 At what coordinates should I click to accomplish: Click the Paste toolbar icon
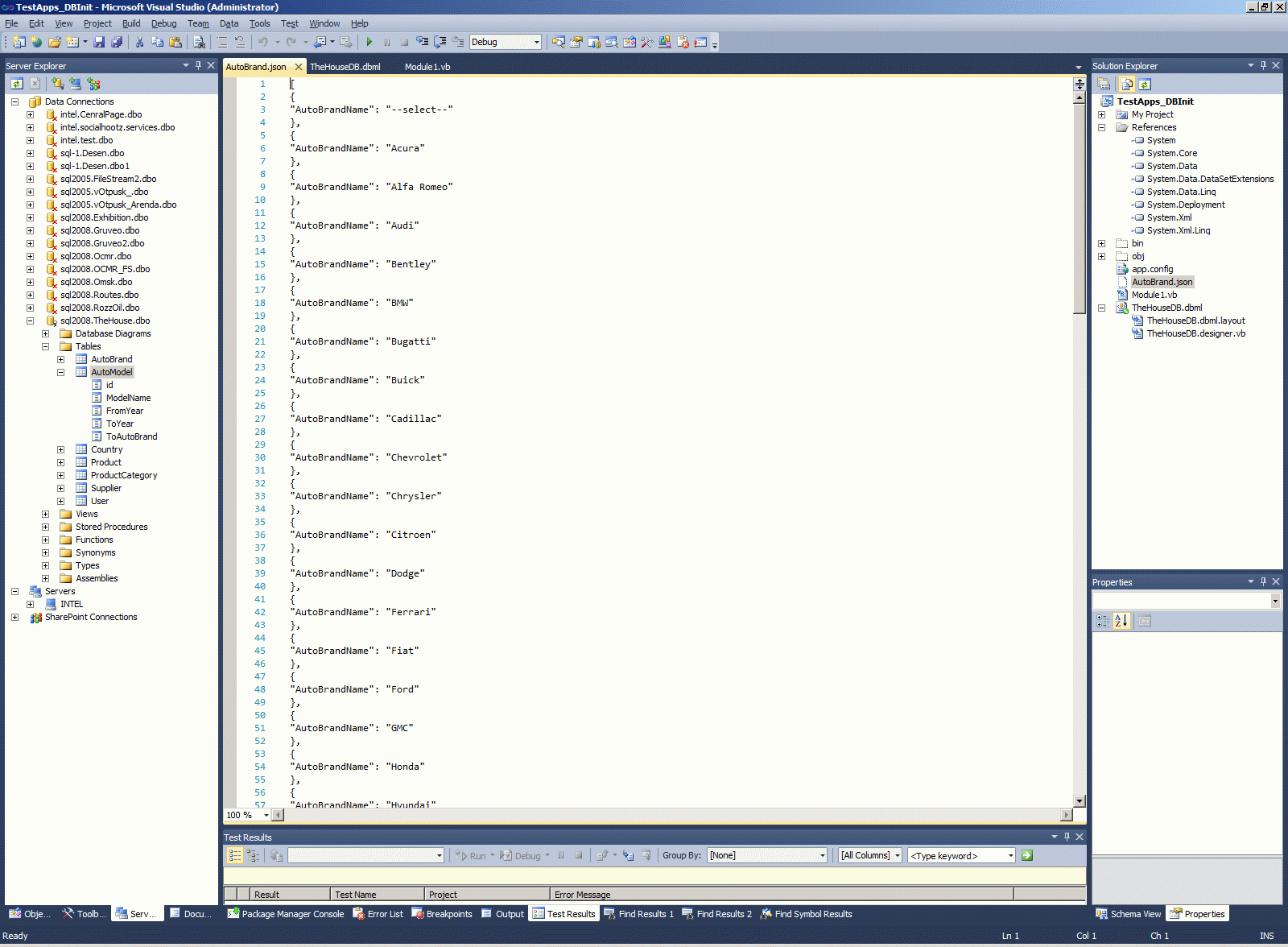(175, 42)
